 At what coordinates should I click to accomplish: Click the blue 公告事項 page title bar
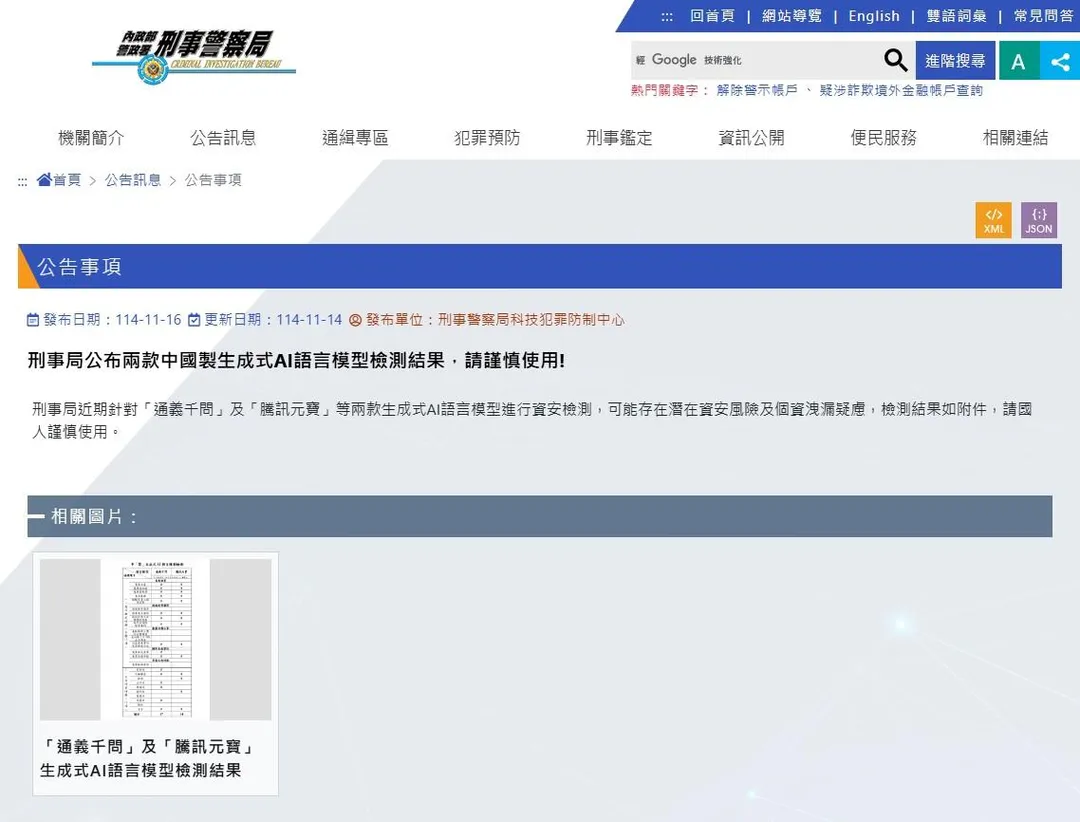(x=540, y=266)
